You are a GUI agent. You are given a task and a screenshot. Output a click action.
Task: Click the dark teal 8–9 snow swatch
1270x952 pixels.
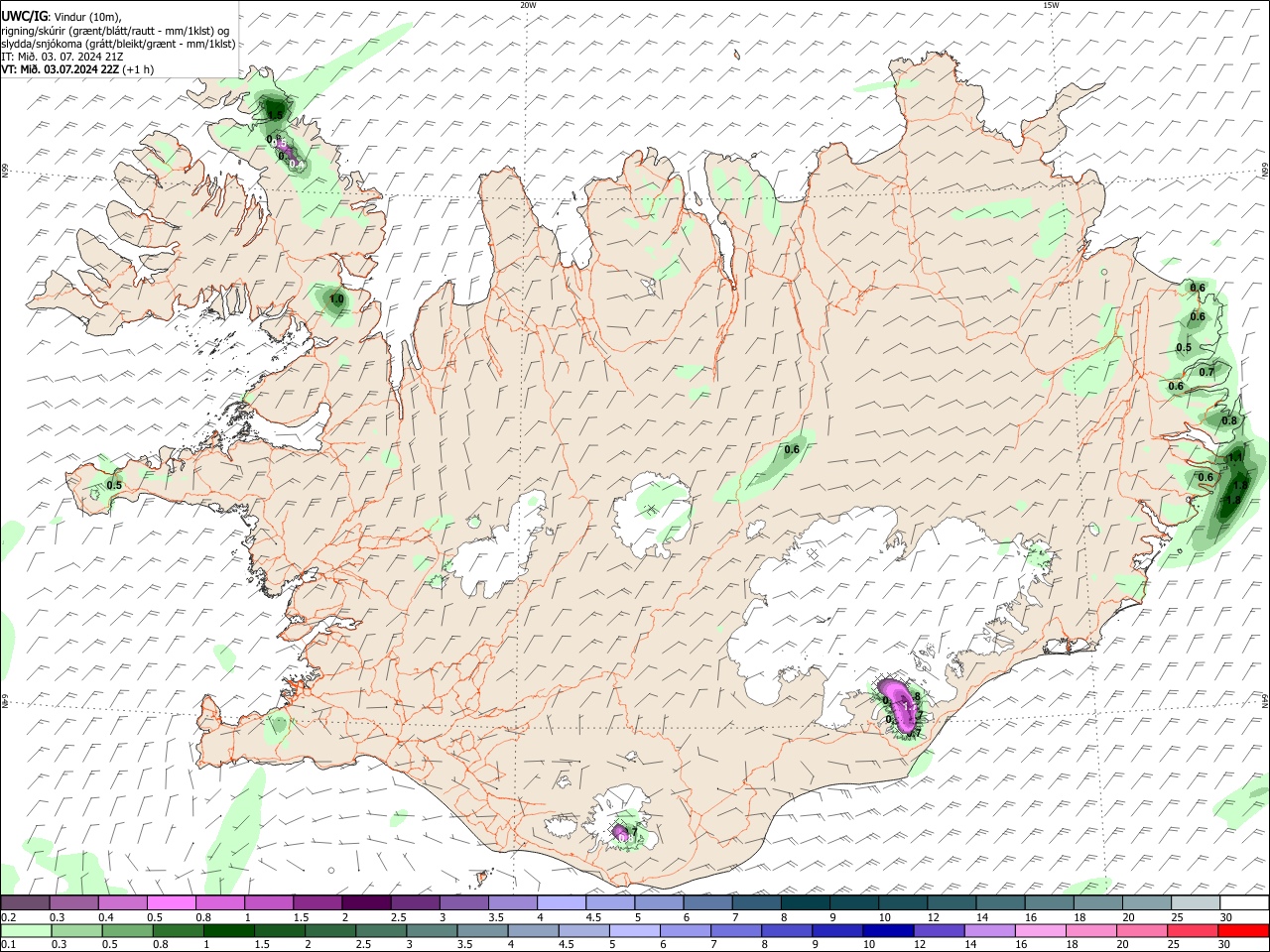[805, 902]
